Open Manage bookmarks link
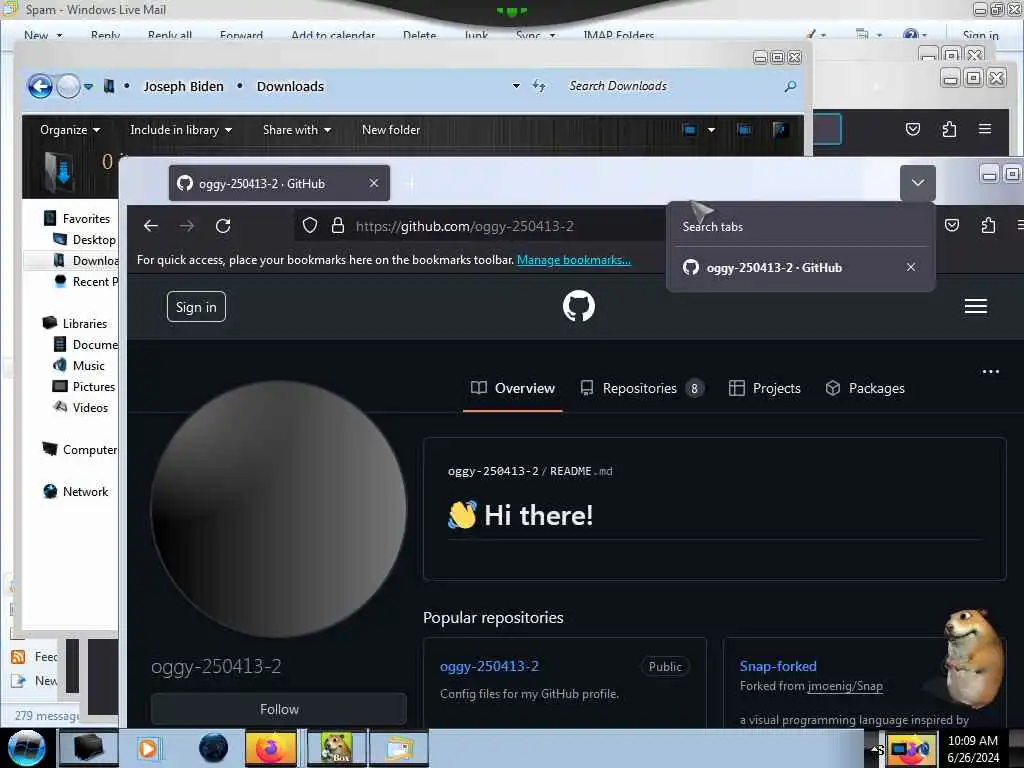 pos(573,260)
